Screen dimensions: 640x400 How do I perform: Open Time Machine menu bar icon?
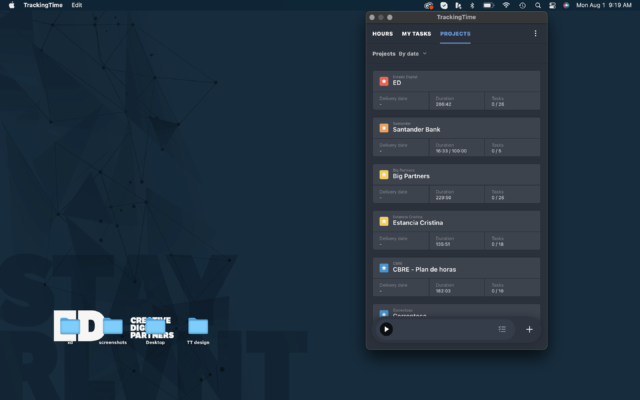coord(522,5)
